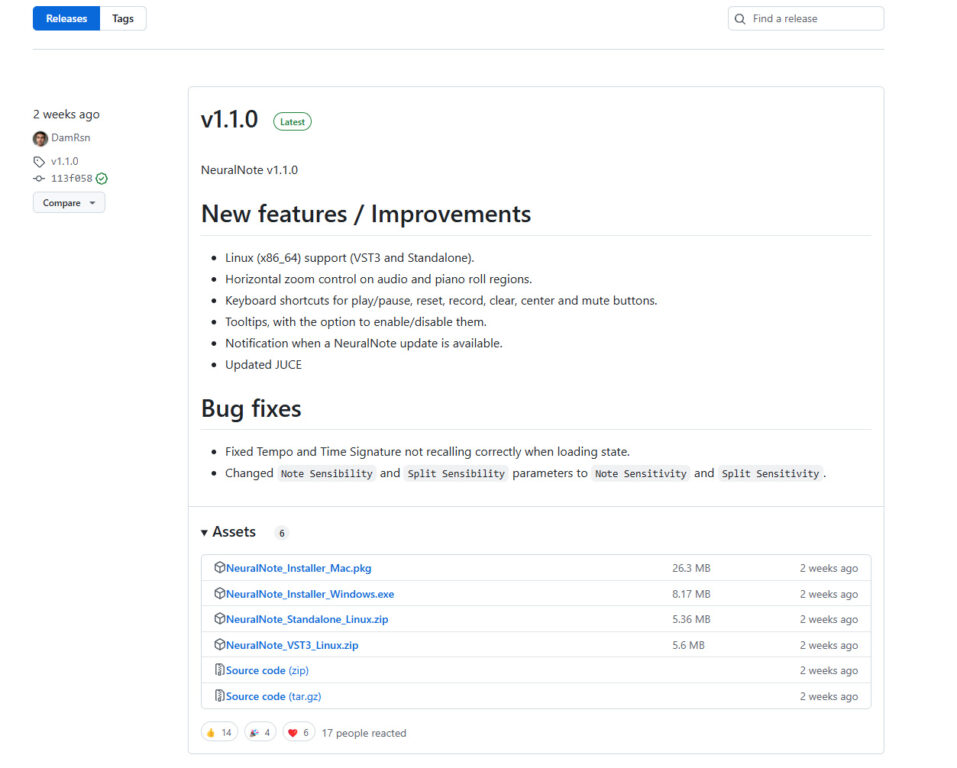Switch to the Releases tab

[66, 18]
